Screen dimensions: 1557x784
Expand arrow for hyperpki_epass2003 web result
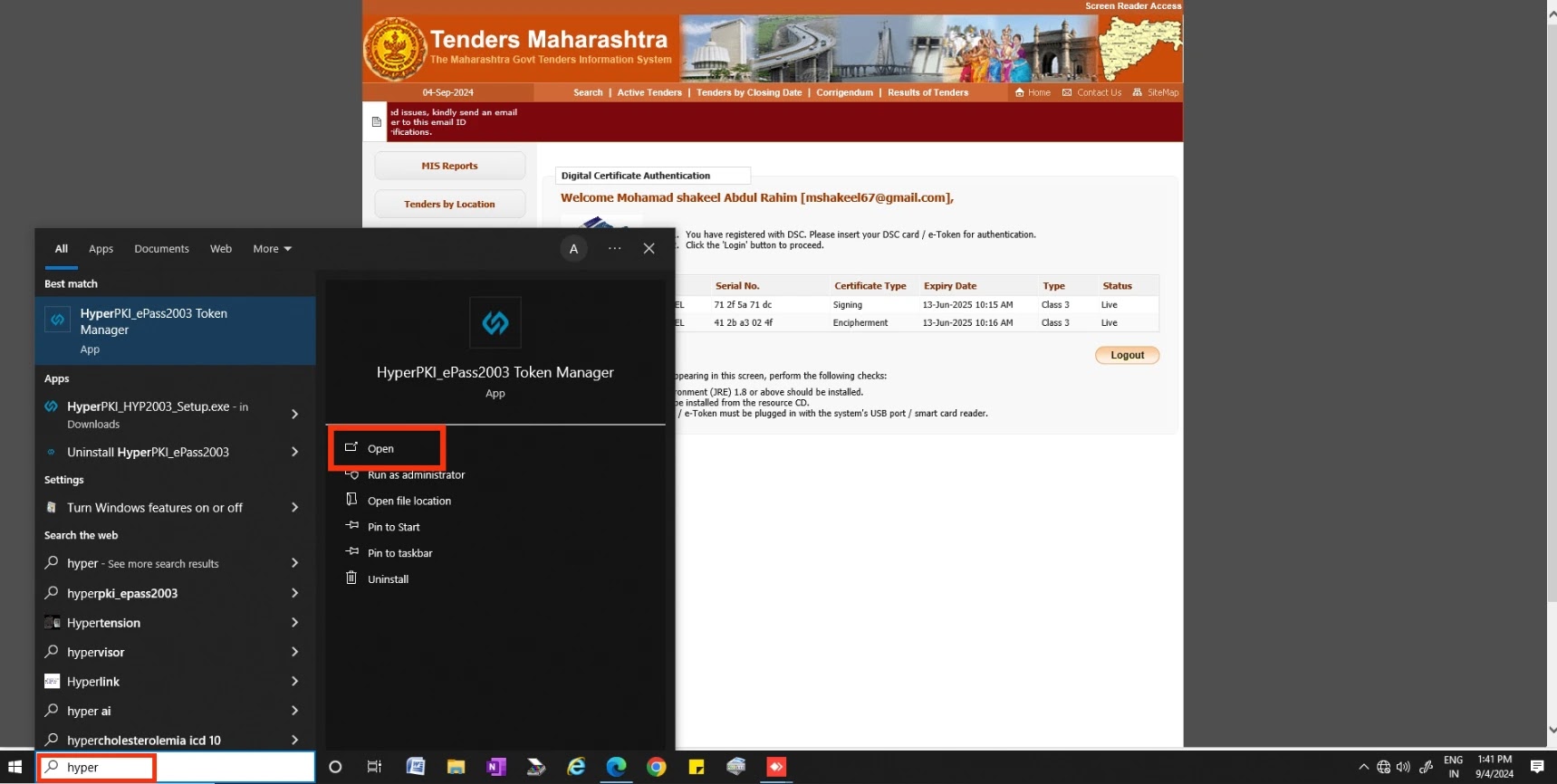[294, 593]
